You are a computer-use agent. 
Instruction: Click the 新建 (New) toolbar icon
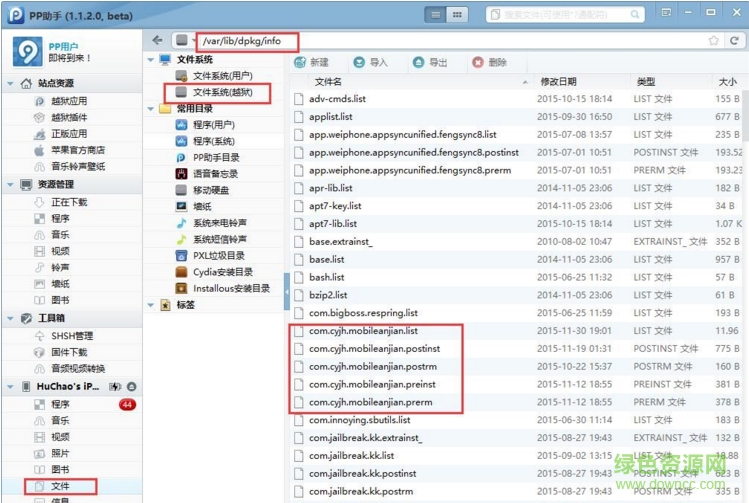click(299, 62)
